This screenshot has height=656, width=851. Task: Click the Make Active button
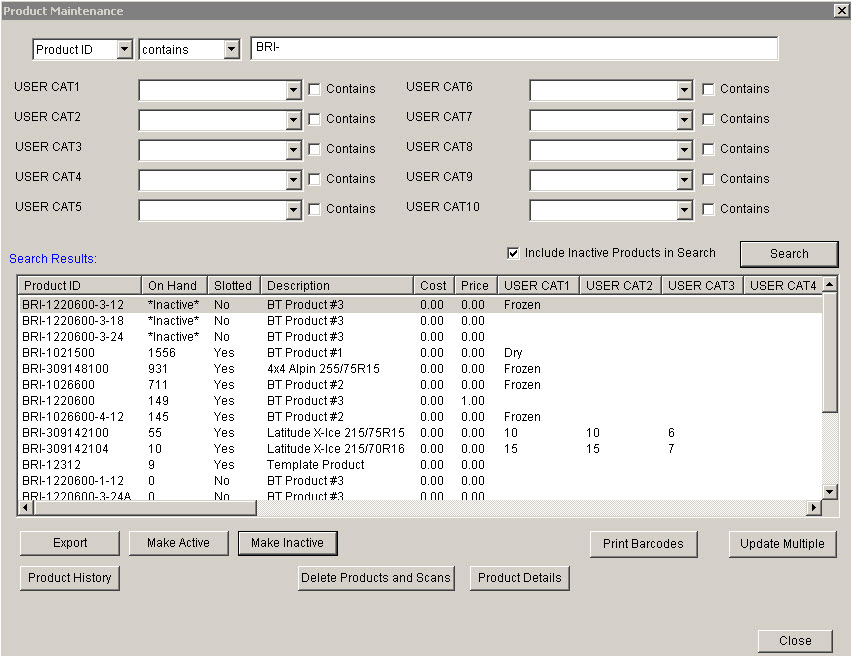coord(179,543)
